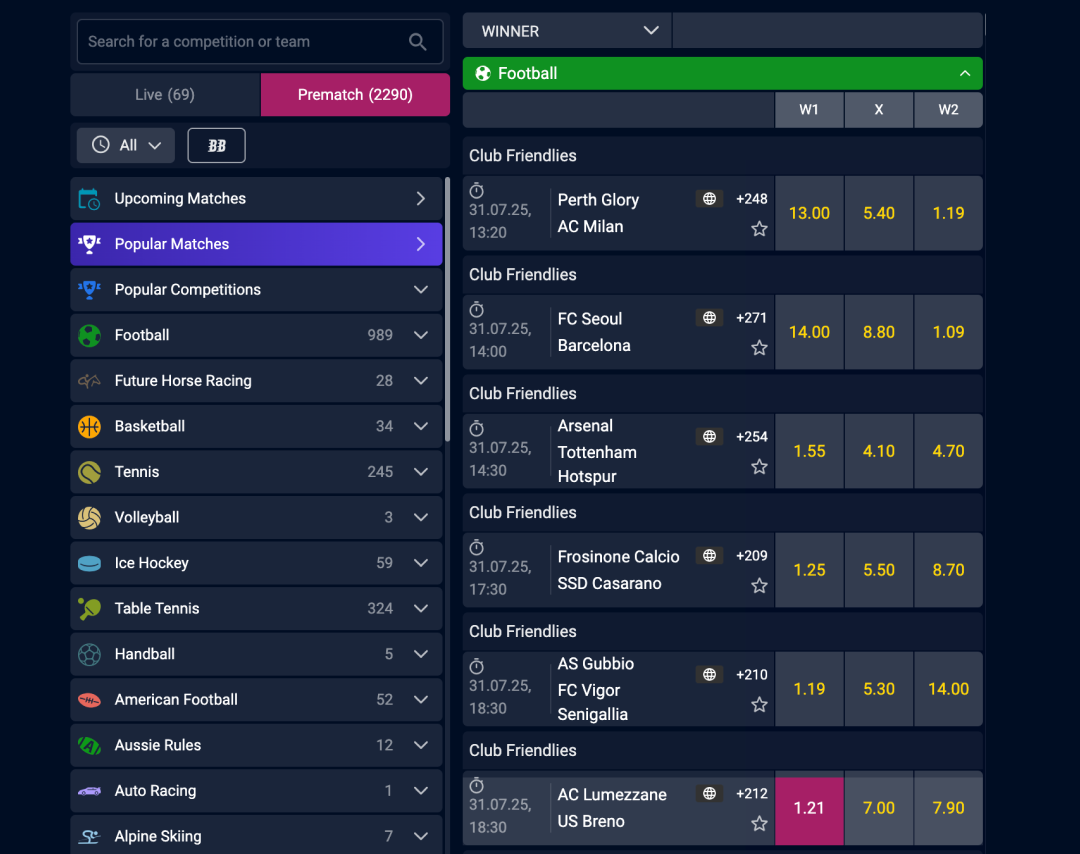Favorite the Frosinone Calcio vs SSD Casarano match

coord(759,586)
